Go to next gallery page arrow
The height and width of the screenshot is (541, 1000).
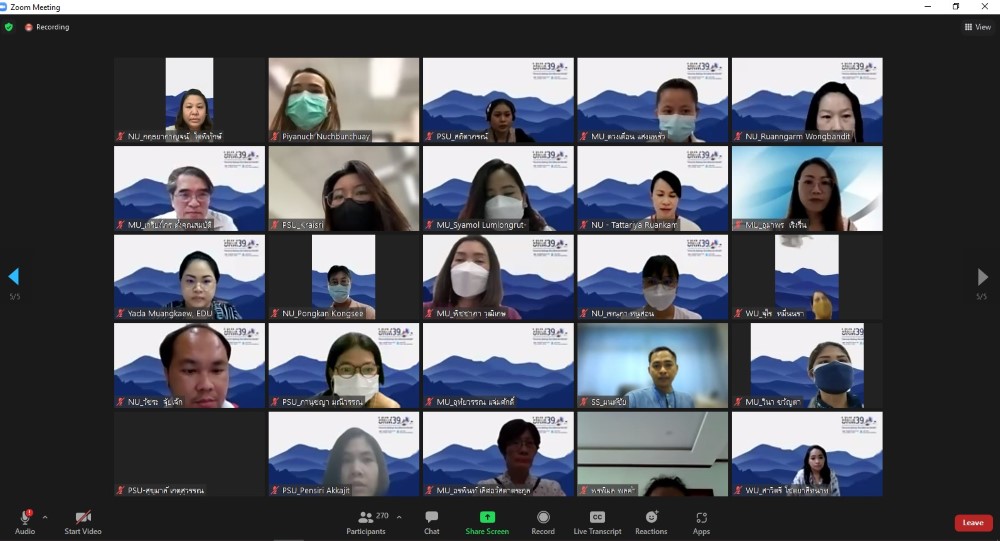[x=983, y=277]
